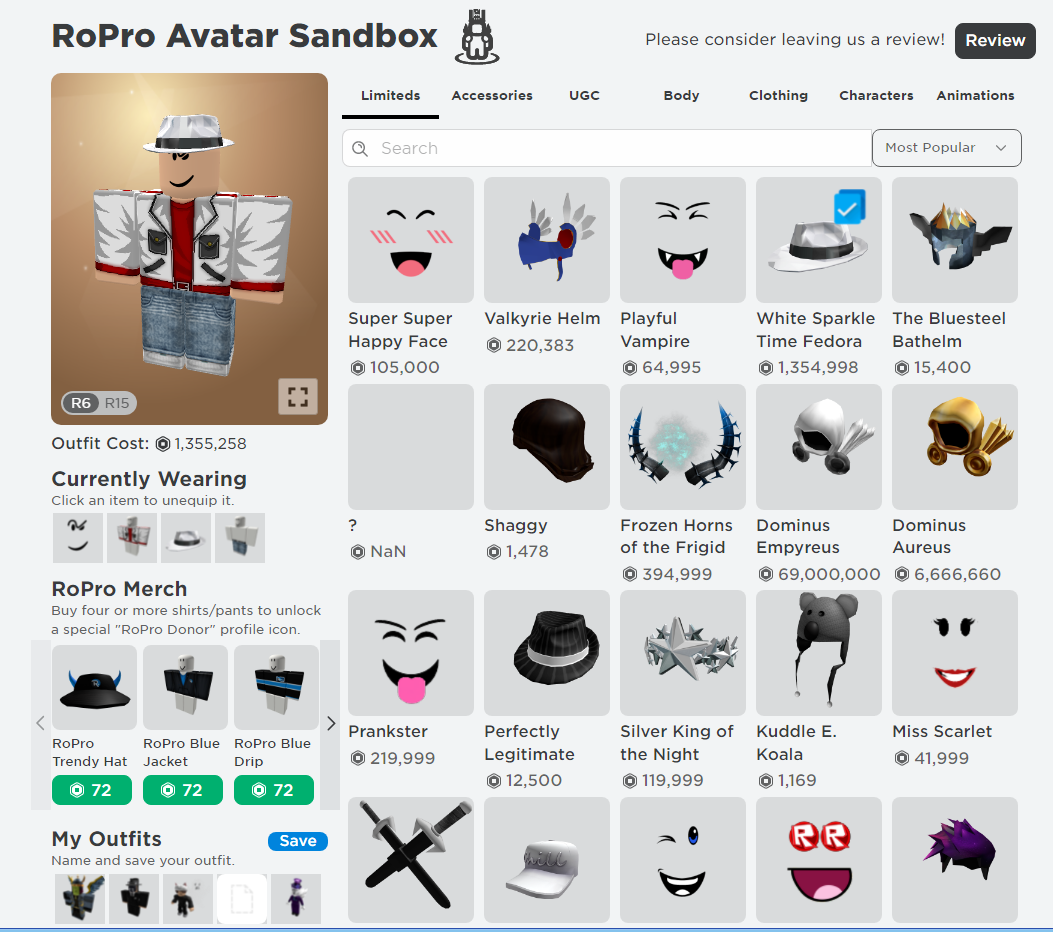
Task: Uncheck the White Sparkle Time Fedora checkbox
Action: tap(850, 207)
